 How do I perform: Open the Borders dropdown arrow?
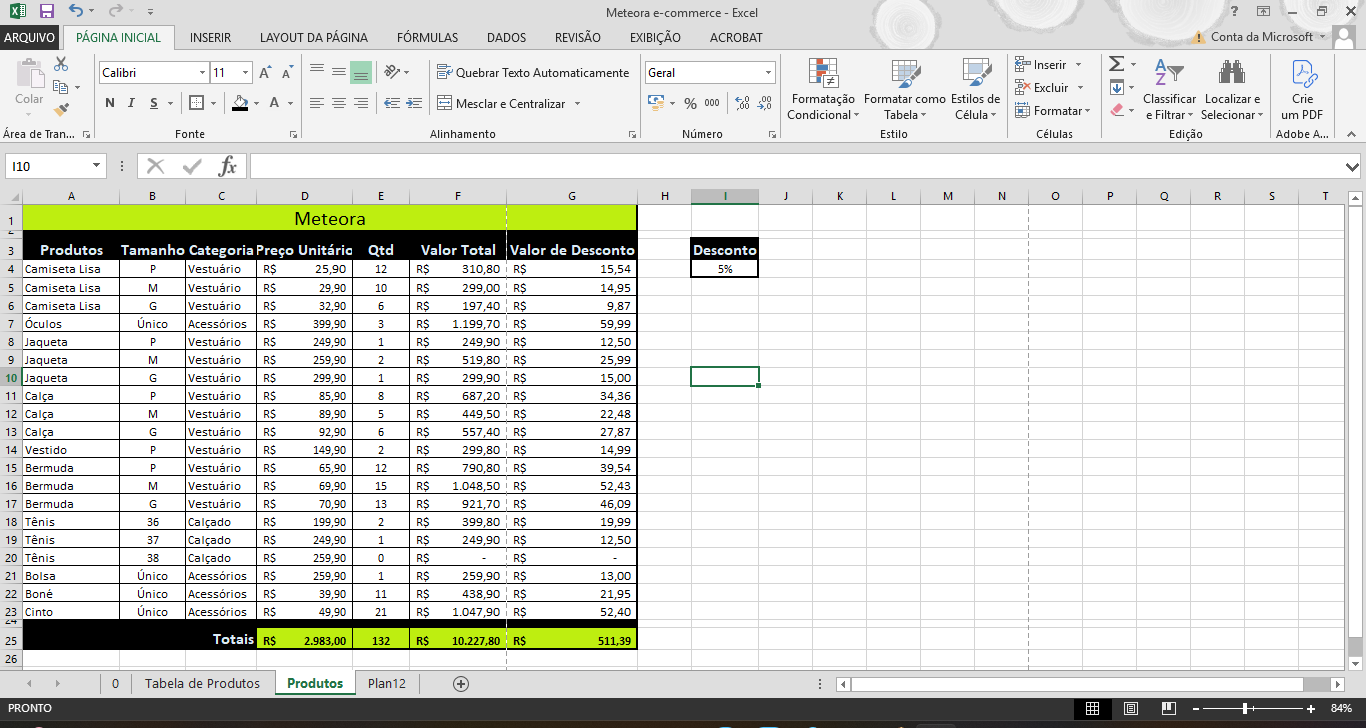[214, 103]
